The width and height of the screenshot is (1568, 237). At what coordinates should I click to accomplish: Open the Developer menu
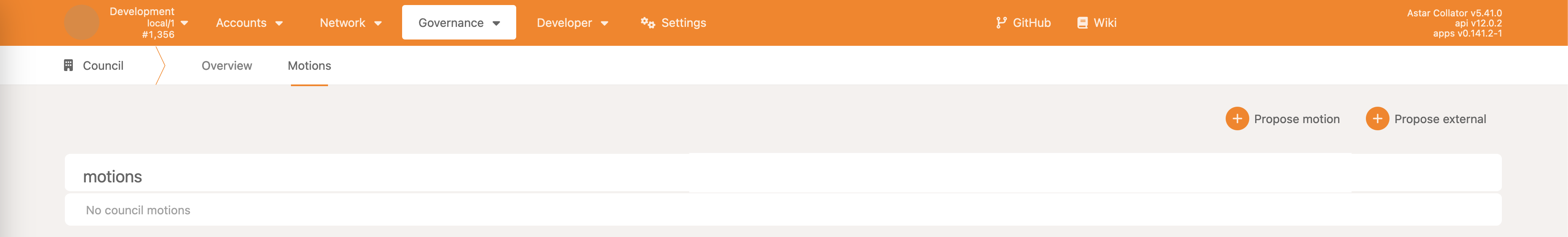point(564,23)
